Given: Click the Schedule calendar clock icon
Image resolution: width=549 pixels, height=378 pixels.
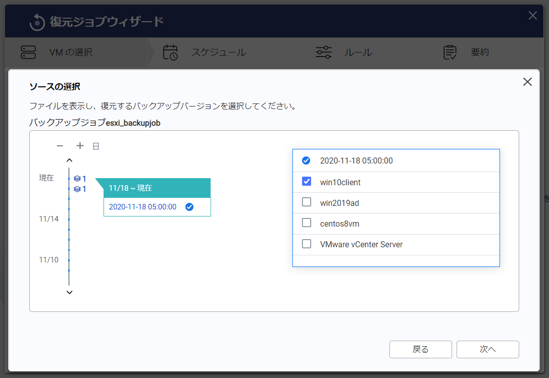Looking at the screenshot, I should [170, 52].
